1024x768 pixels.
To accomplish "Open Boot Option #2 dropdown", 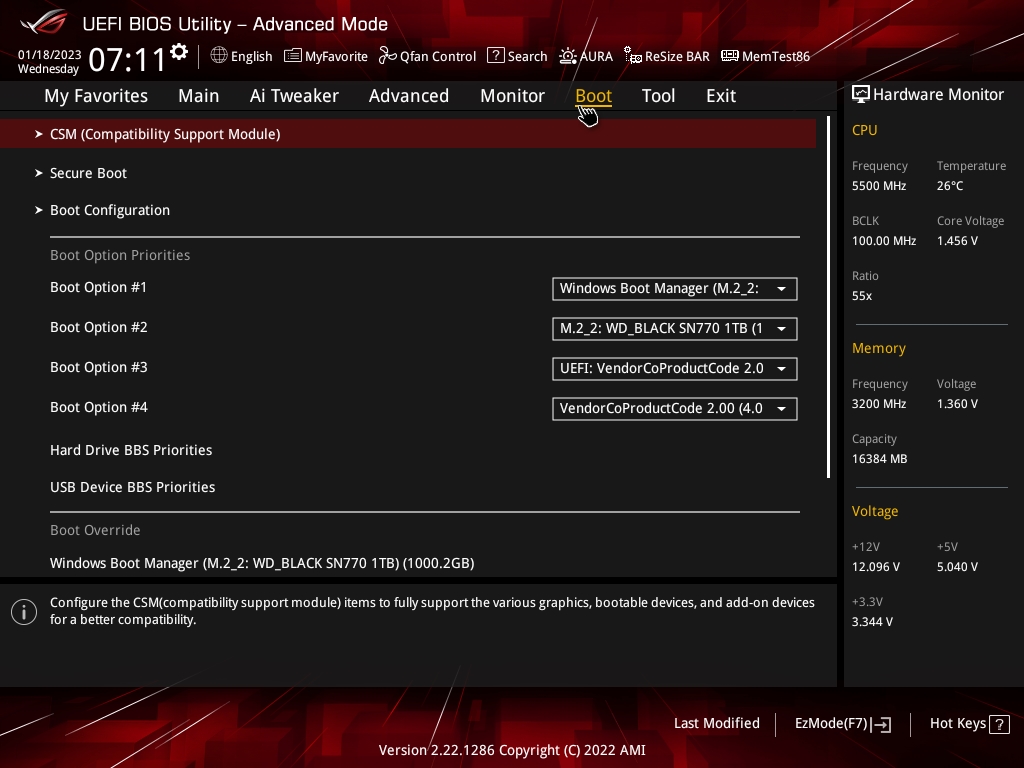I will (x=675, y=328).
